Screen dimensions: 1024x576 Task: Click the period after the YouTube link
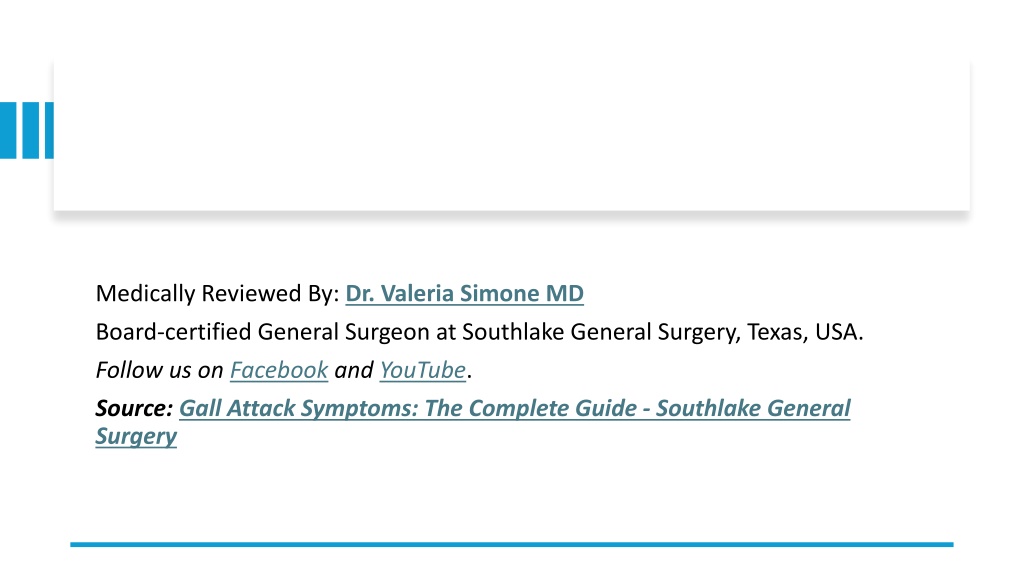pyautogui.click(x=470, y=375)
